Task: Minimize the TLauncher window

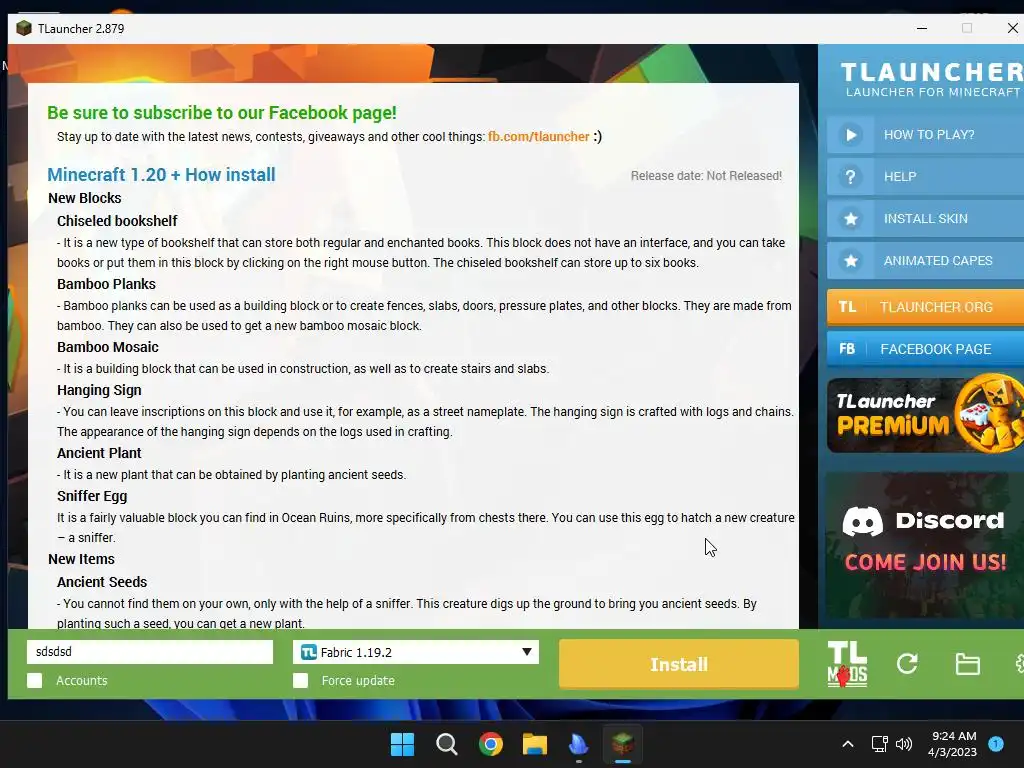Action: [922, 28]
